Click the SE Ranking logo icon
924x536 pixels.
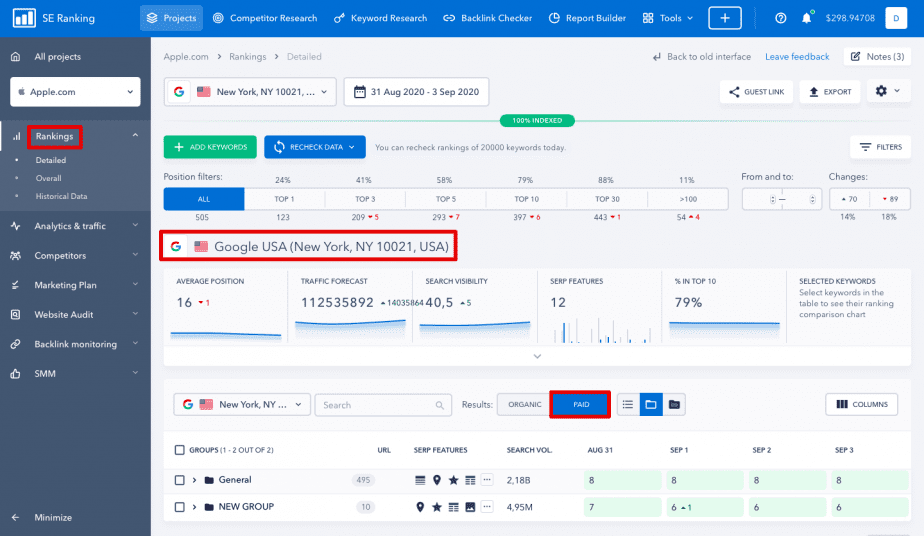[x=24, y=18]
